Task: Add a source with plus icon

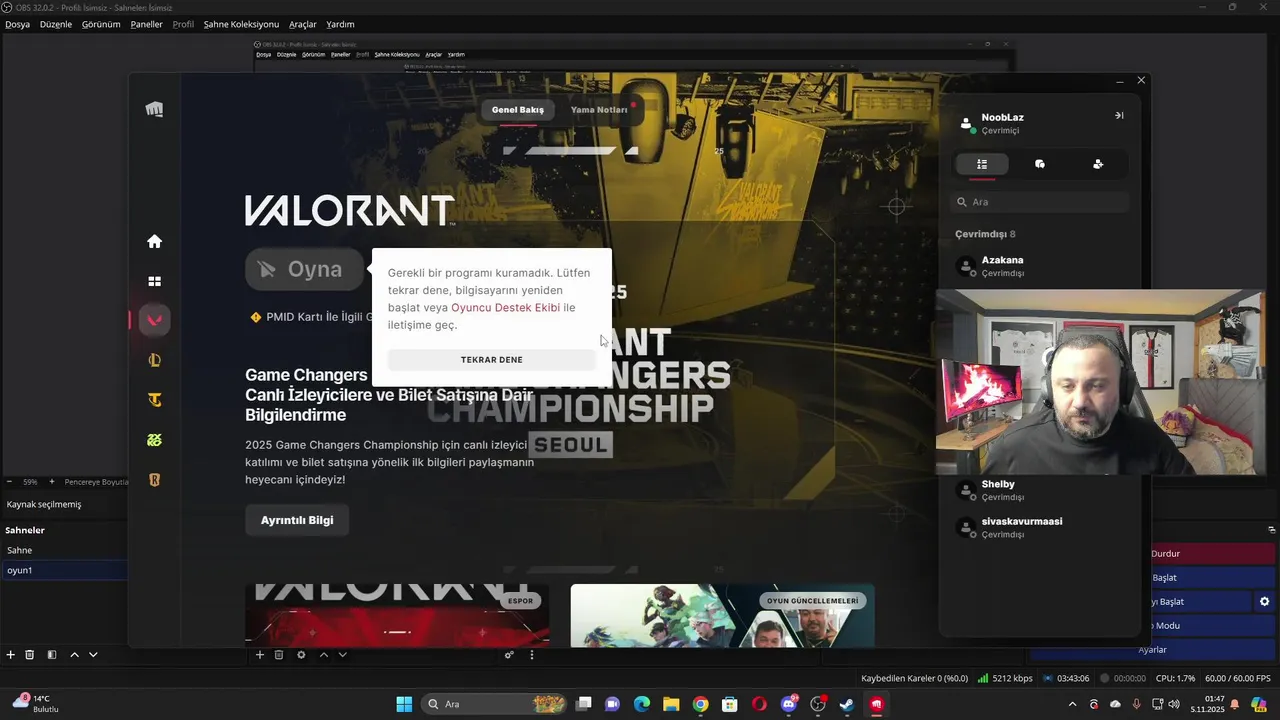Action: (260, 655)
